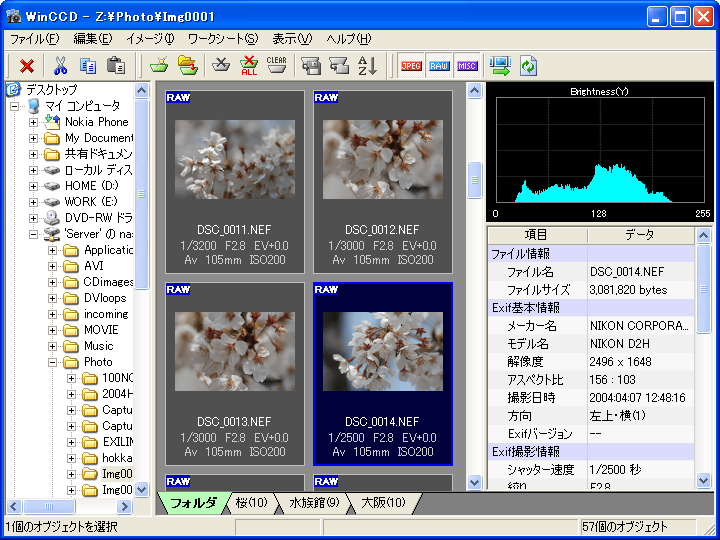Collapse the Photo folder node

click(52, 362)
